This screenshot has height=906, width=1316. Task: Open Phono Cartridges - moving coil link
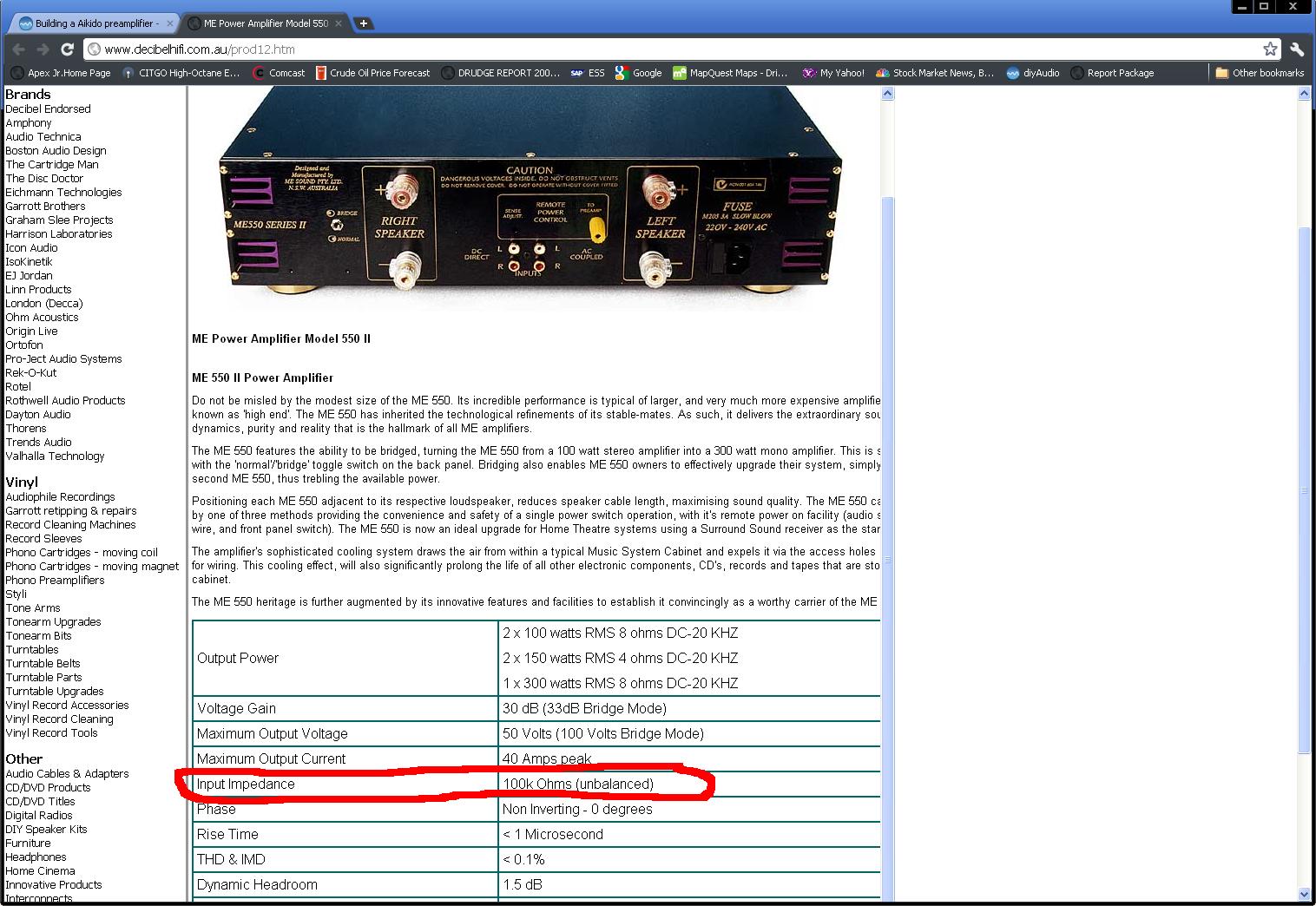[x=82, y=552]
